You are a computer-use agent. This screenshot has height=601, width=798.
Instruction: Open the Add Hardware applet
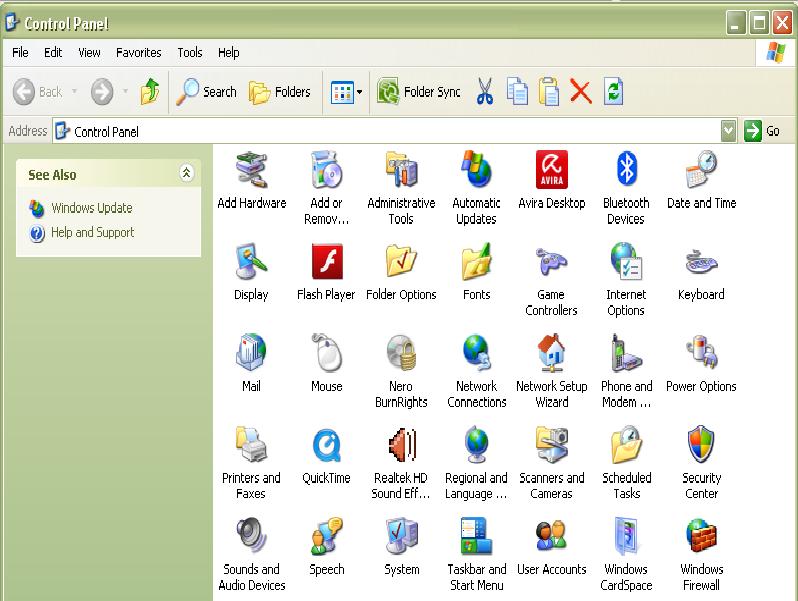click(251, 180)
